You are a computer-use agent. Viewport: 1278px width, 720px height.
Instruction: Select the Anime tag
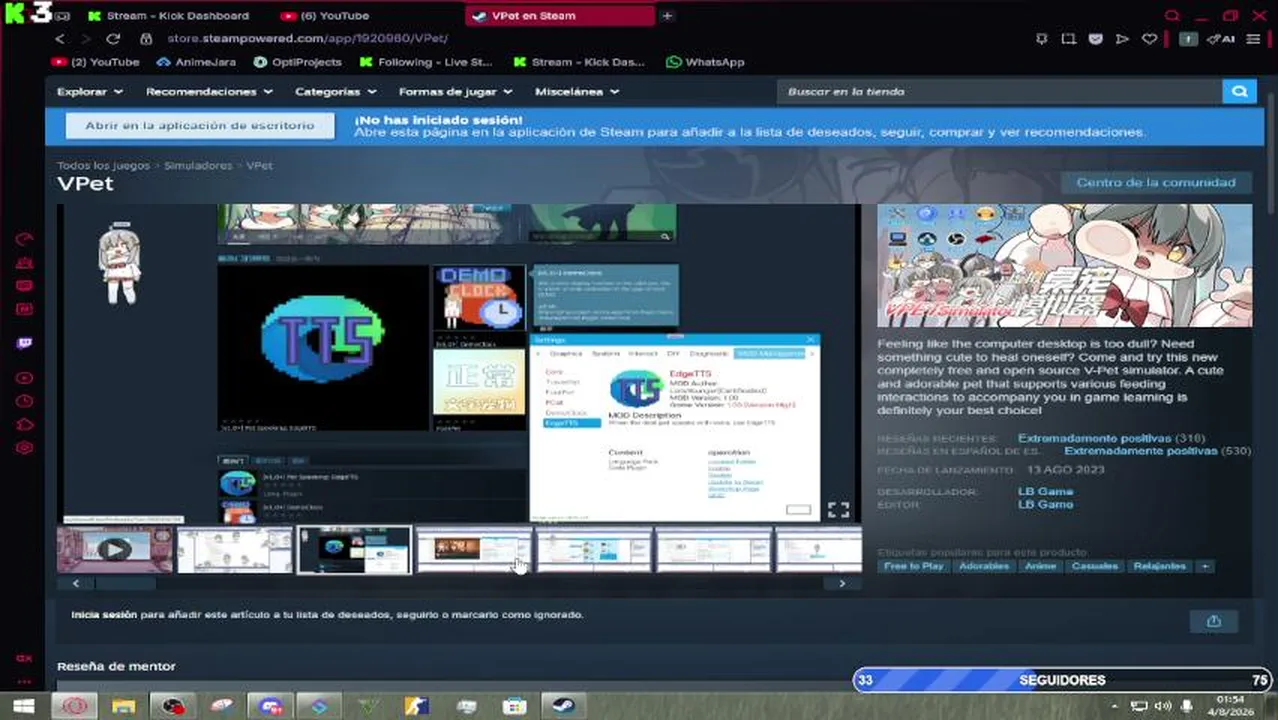pos(1040,566)
